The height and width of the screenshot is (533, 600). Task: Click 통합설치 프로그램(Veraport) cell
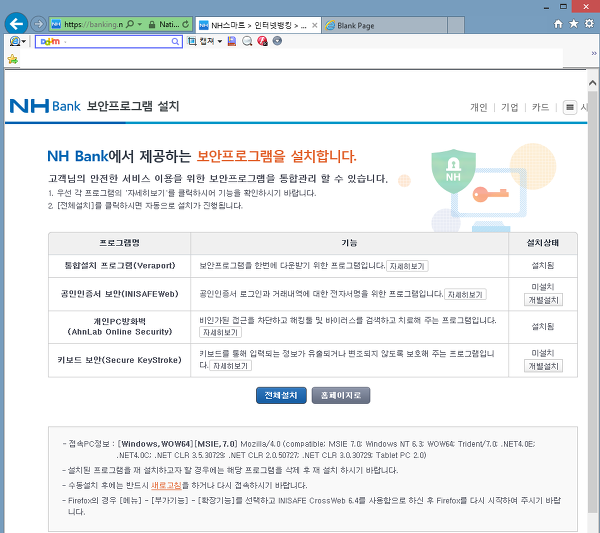(120, 266)
